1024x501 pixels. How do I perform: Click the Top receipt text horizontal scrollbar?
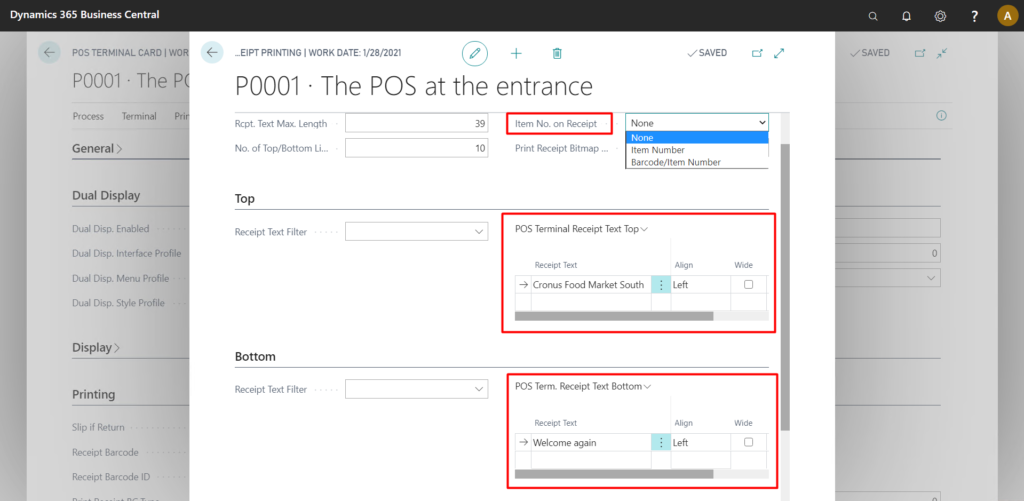pyautogui.click(x=614, y=315)
